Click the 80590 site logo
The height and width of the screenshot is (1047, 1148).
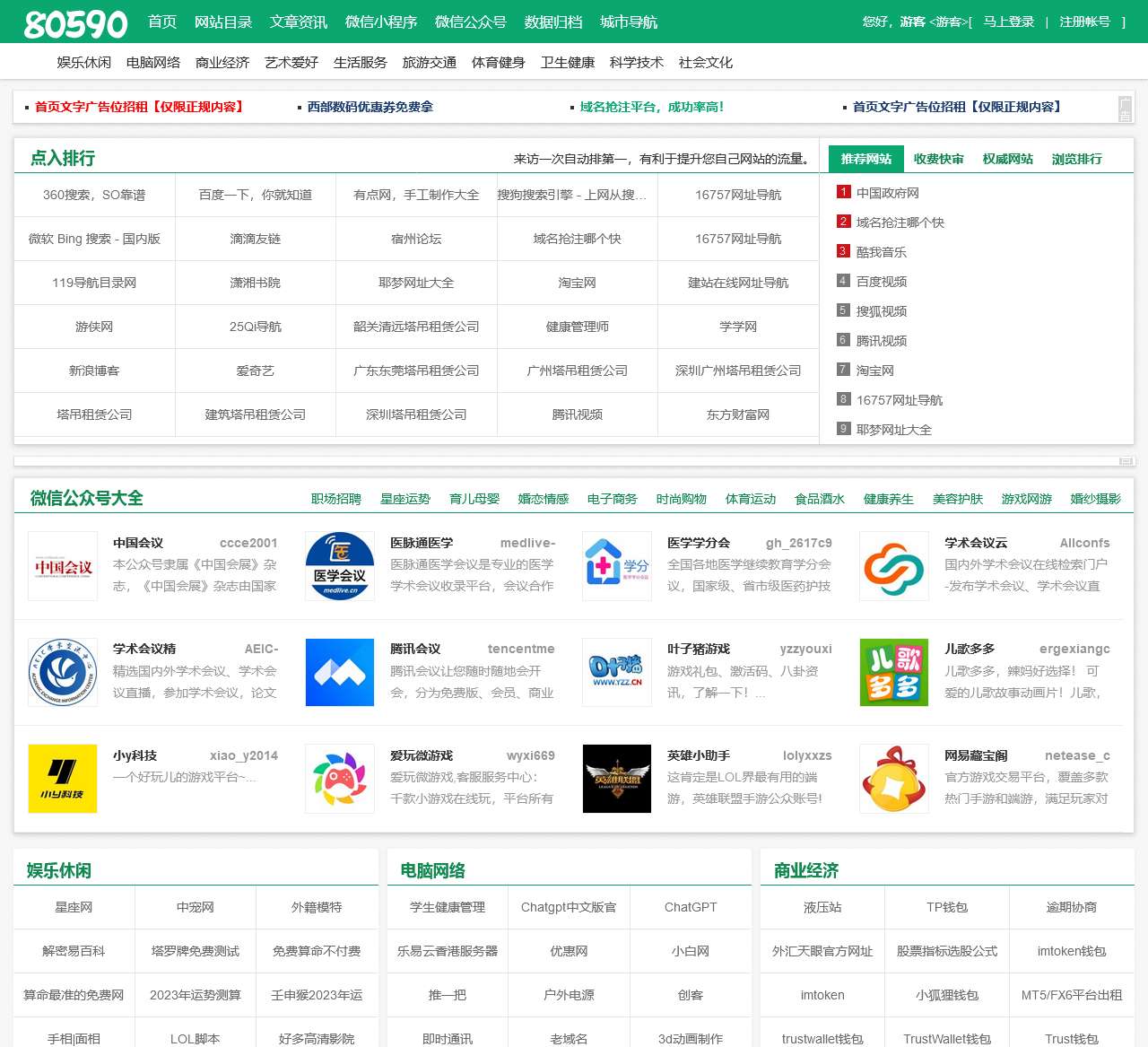point(76,23)
